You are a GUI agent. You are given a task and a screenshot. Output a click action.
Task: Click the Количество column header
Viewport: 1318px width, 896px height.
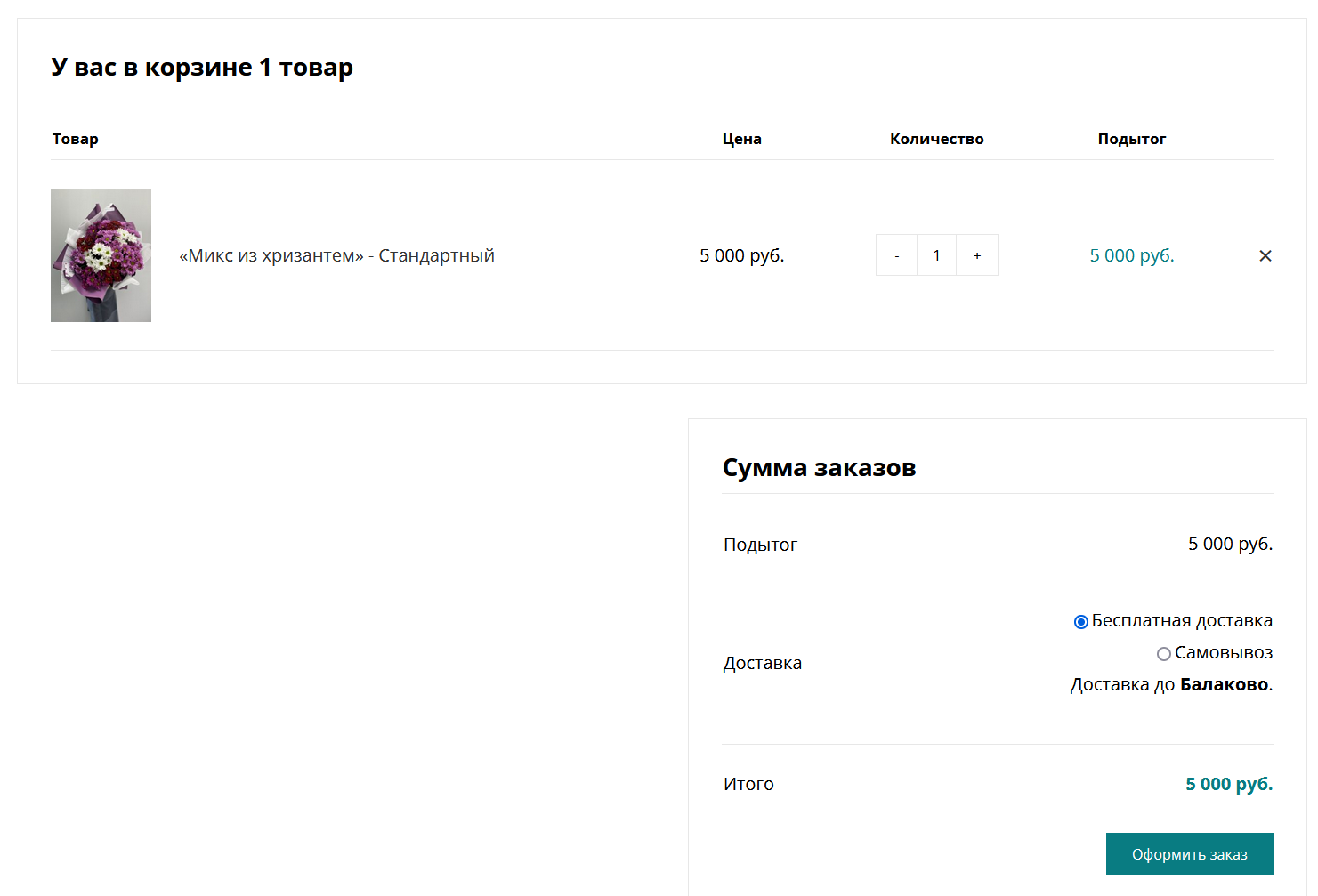(x=936, y=139)
